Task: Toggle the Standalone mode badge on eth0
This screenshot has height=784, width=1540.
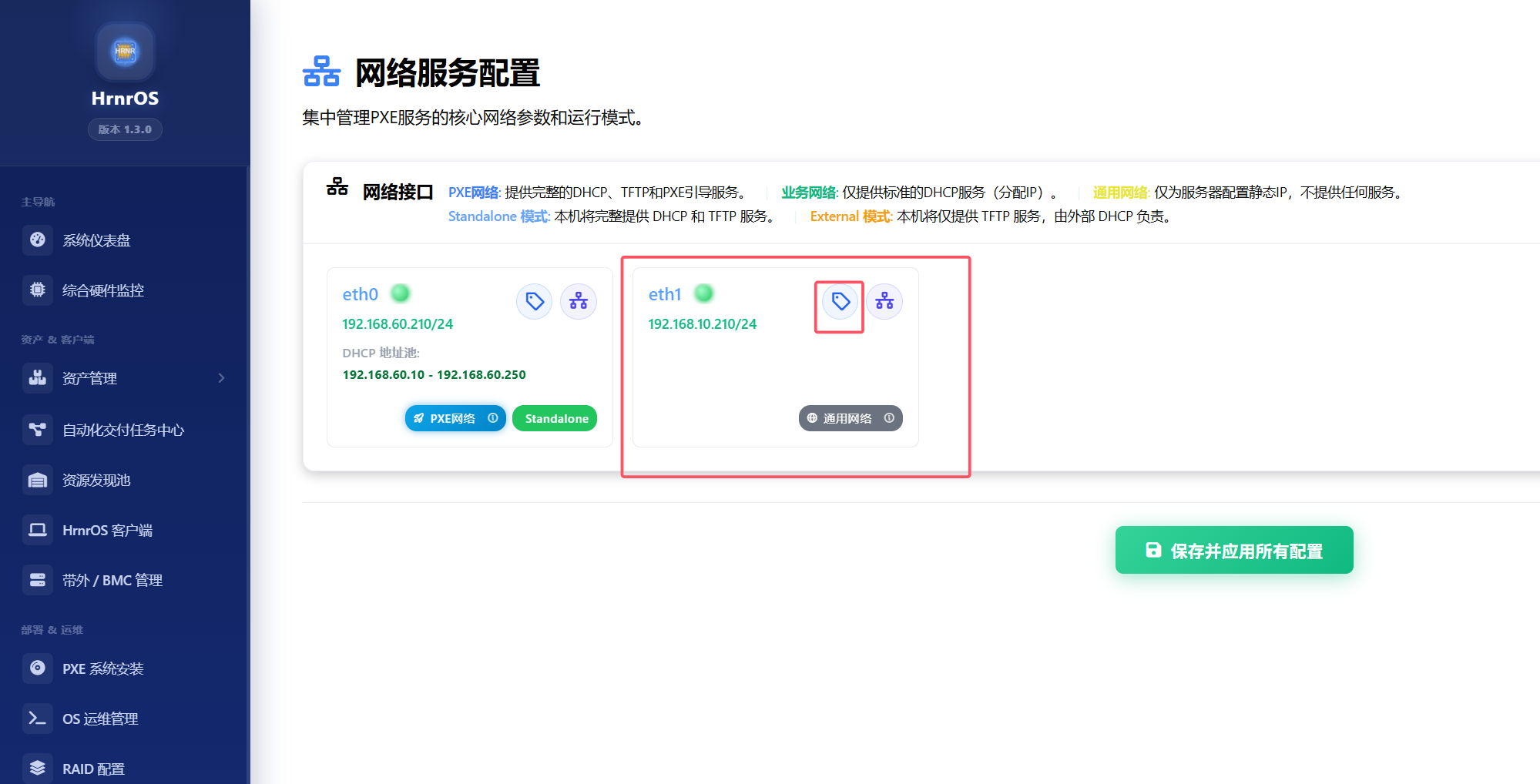Action: [554, 418]
